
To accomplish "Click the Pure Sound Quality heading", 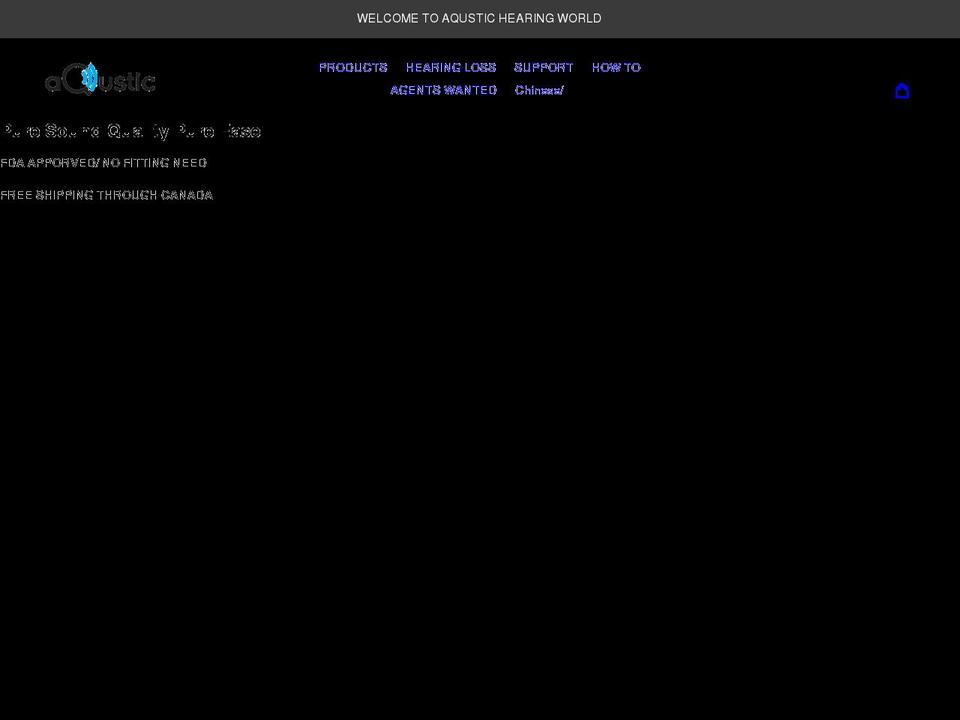I will 131,131.
